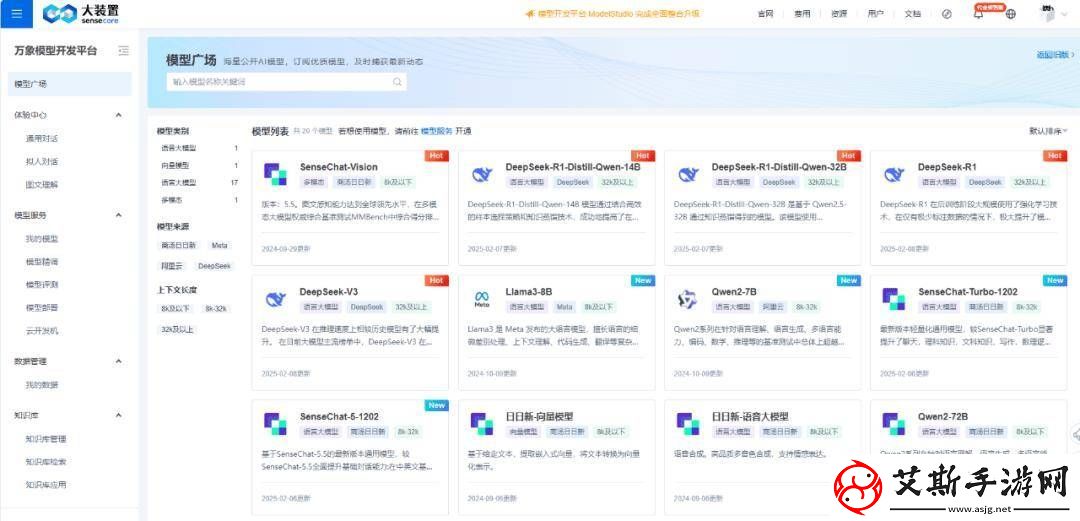Toggle the DeepSeek source filter chip
The height and width of the screenshot is (521, 1080).
click(x=214, y=265)
